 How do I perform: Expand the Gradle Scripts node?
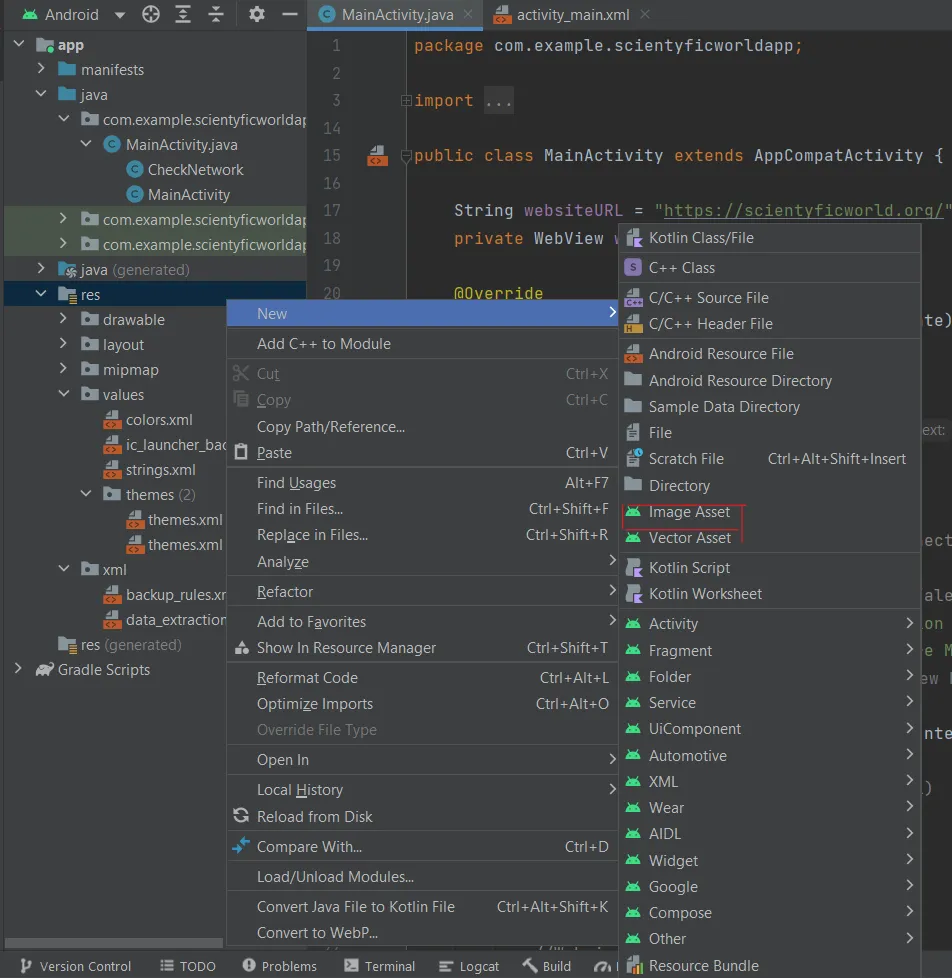point(19,669)
